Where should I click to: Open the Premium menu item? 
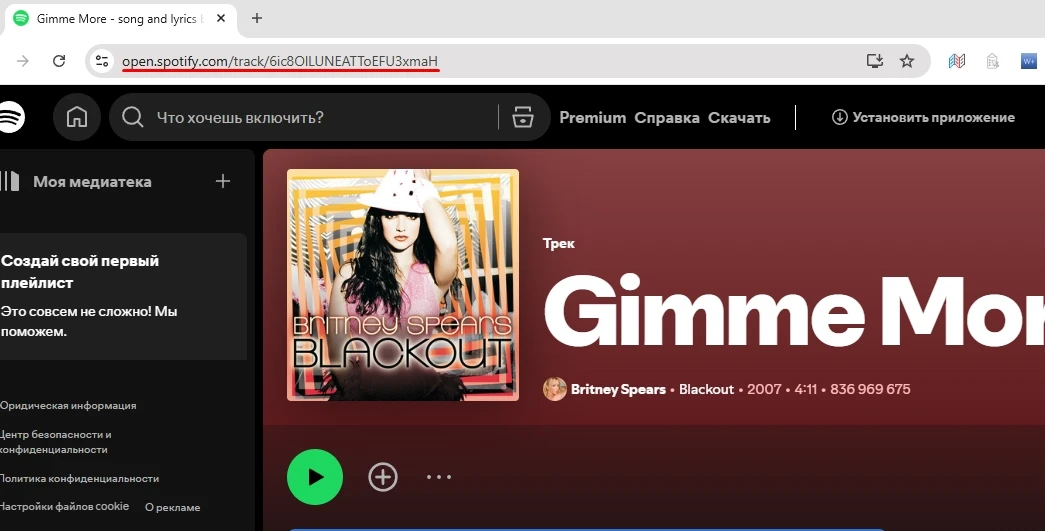(x=592, y=118)
